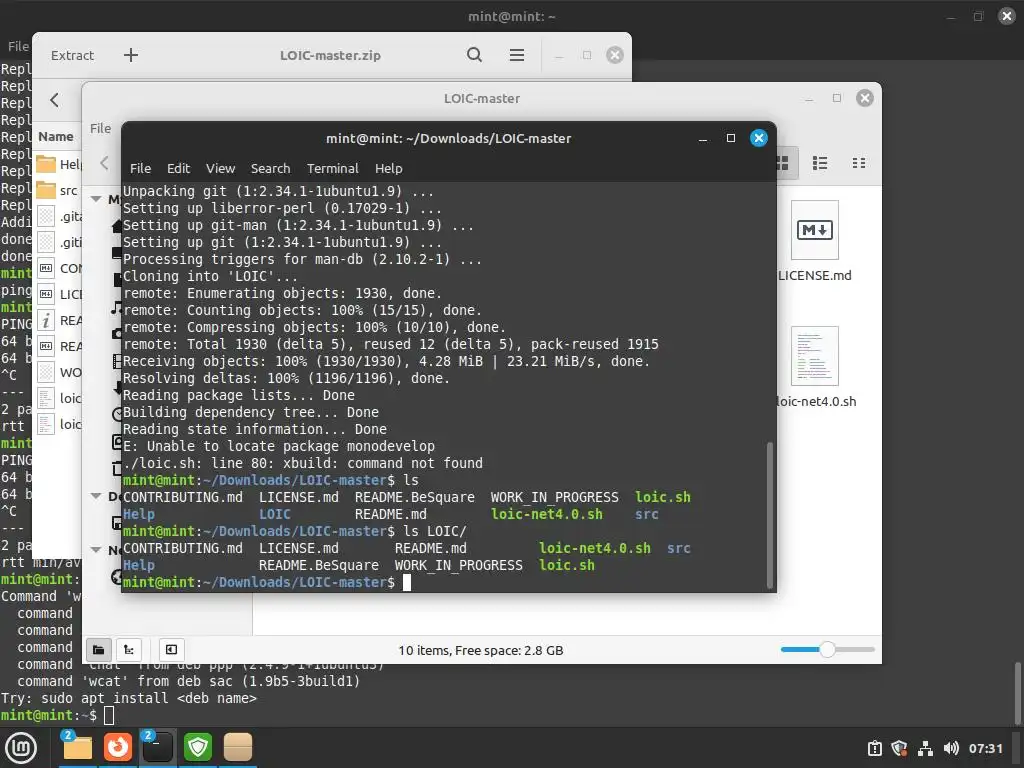The width and height of the screenshot is (1024, 768).
Task: Open the archive manager taskbar item
Action: 238,747
